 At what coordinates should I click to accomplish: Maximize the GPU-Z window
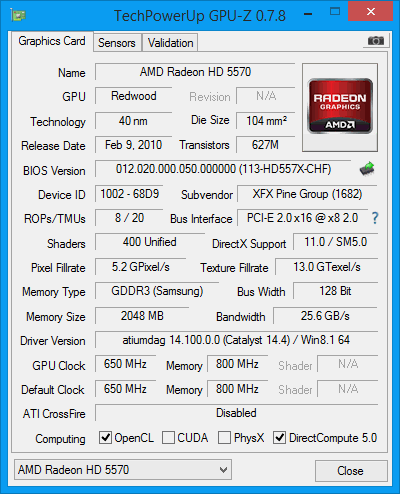click(x=335, y=12)
